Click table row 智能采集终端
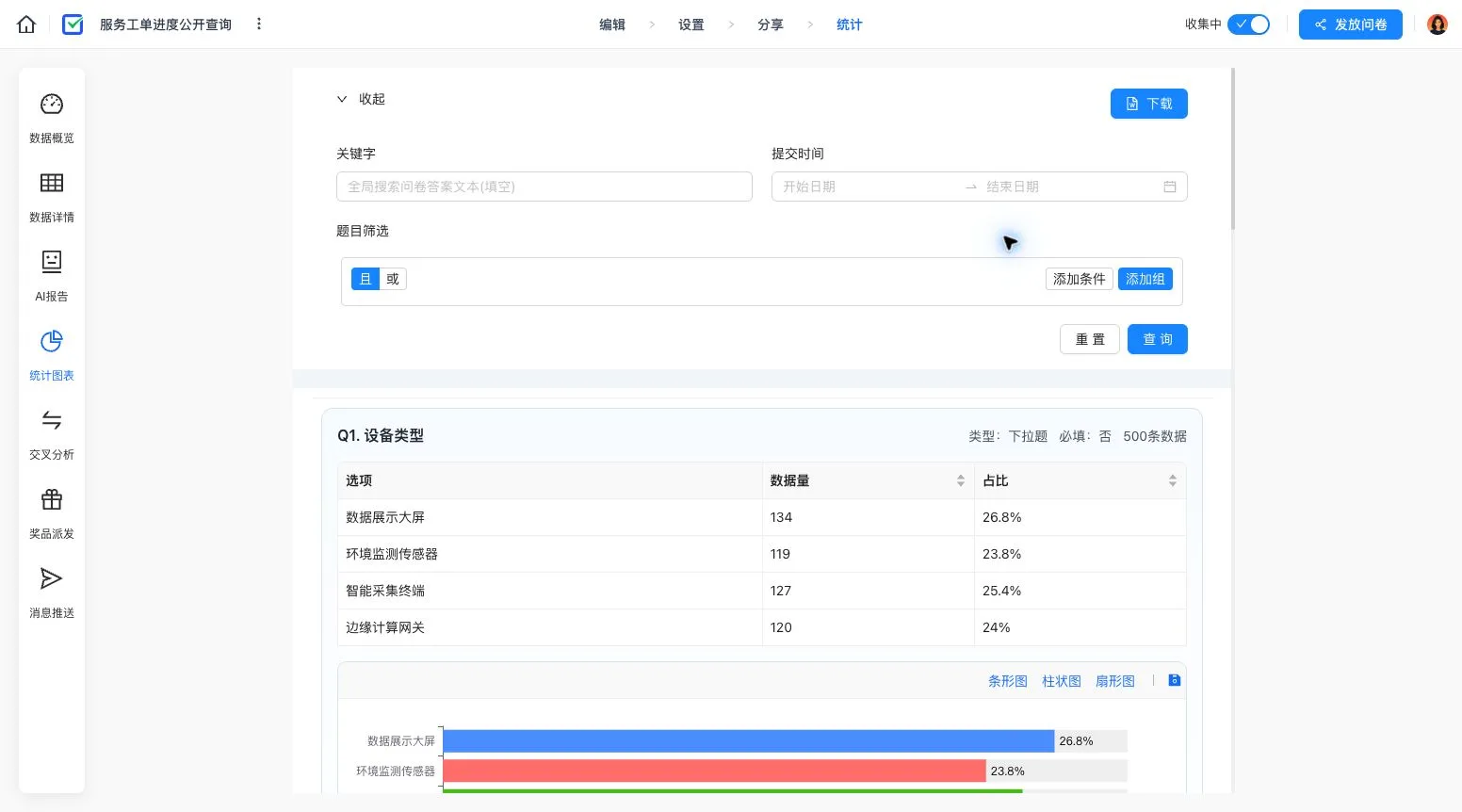This screenshot has height=812, width=1462. click(x=761, y=591)
